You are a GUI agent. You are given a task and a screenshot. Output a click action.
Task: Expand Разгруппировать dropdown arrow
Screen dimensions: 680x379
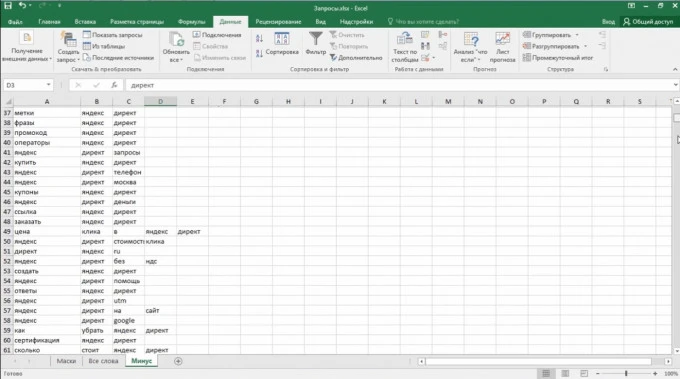tap(585, 46)
